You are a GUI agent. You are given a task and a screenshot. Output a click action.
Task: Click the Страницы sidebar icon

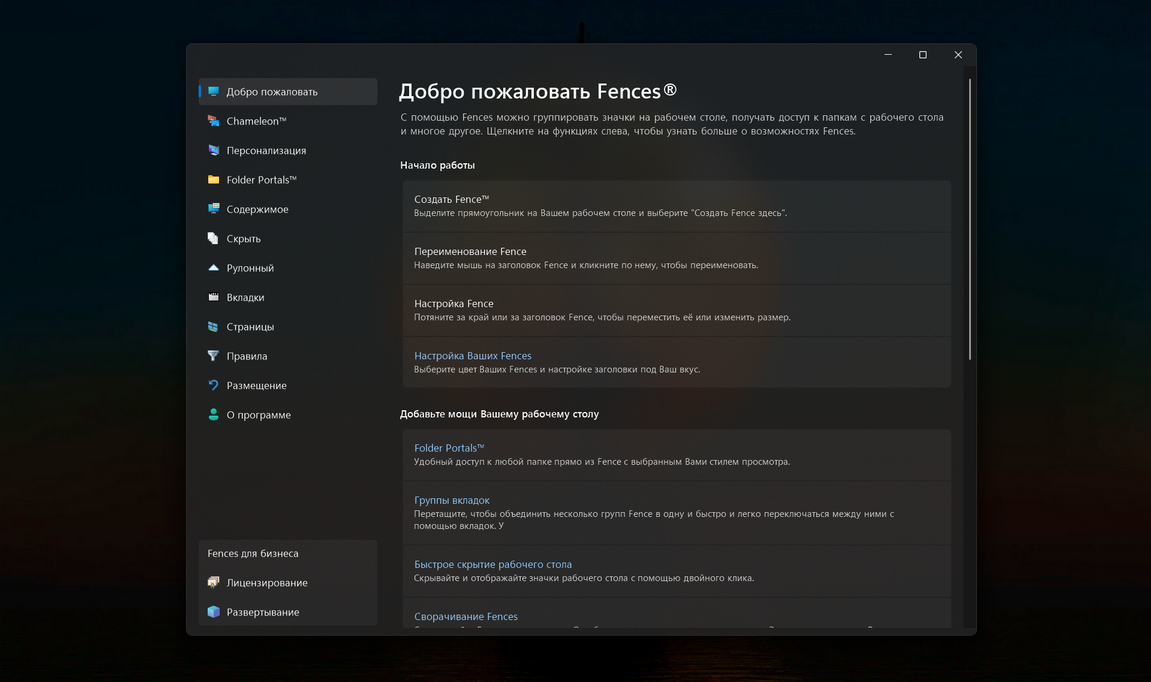pyautogui.click(x=214, y=327)
